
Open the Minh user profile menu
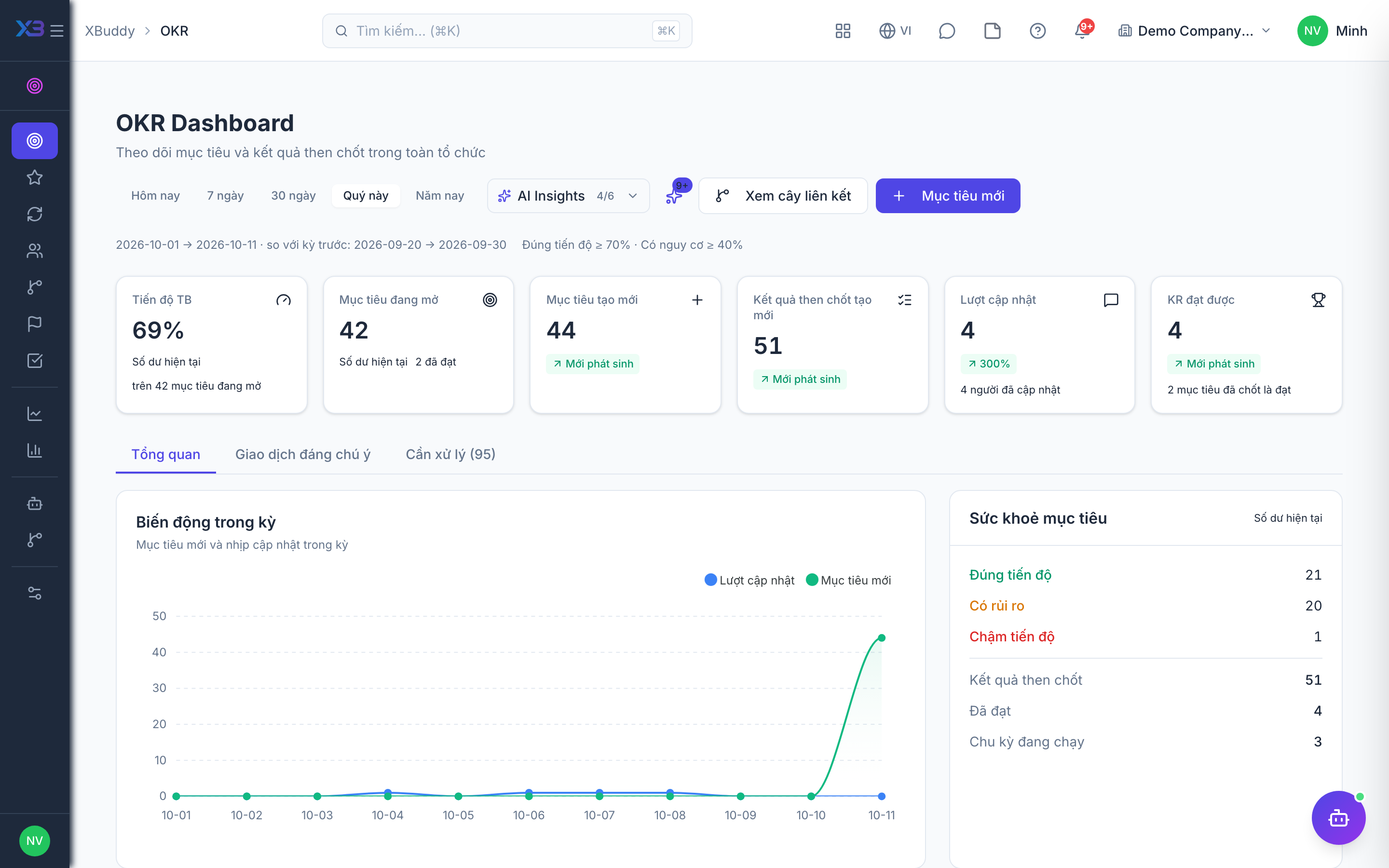[x=1332, y=31]
